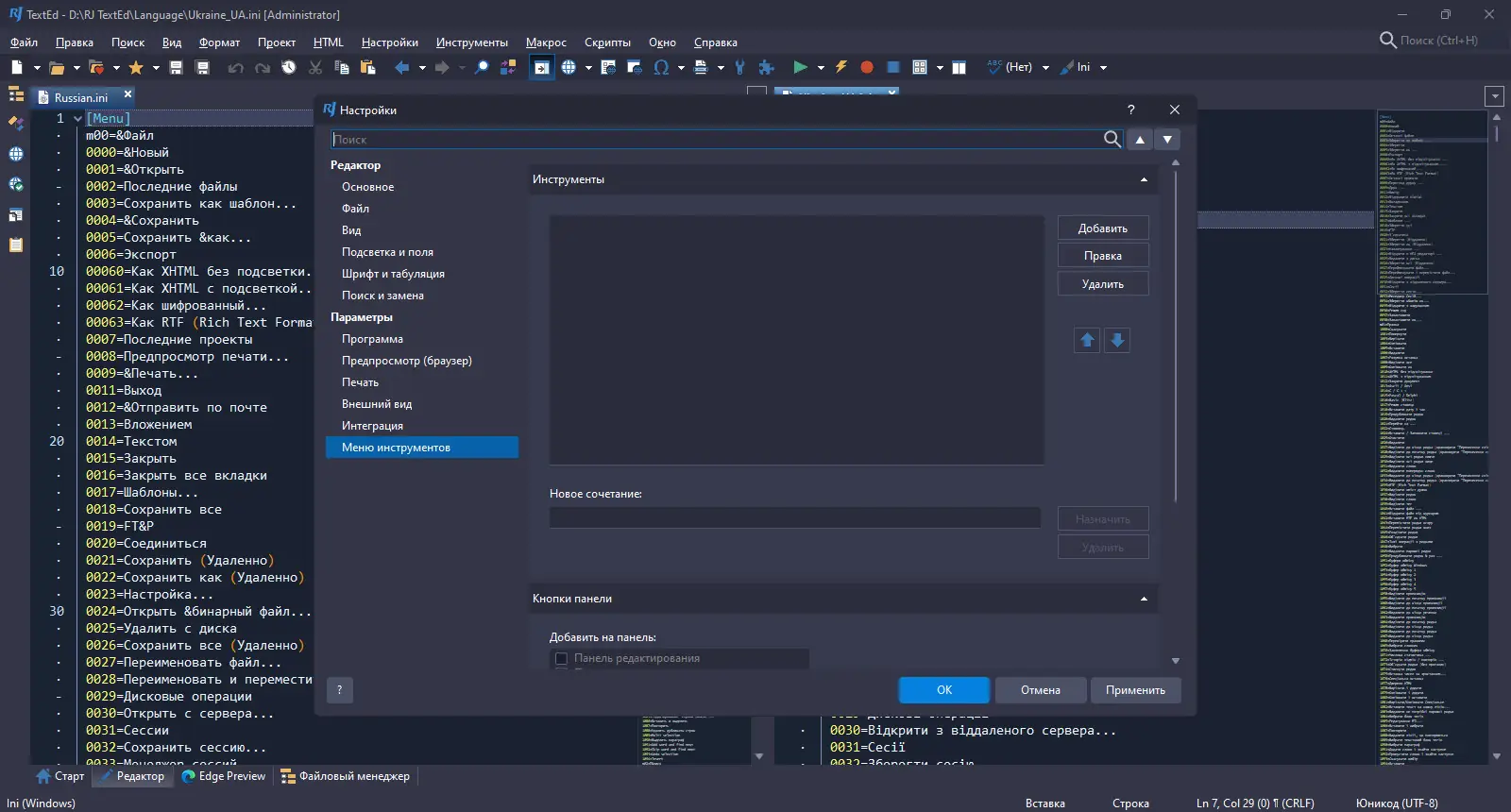Click the Redo arrow icon
The height and width of the screenshot is (812, 1511).
click(263, 67)
